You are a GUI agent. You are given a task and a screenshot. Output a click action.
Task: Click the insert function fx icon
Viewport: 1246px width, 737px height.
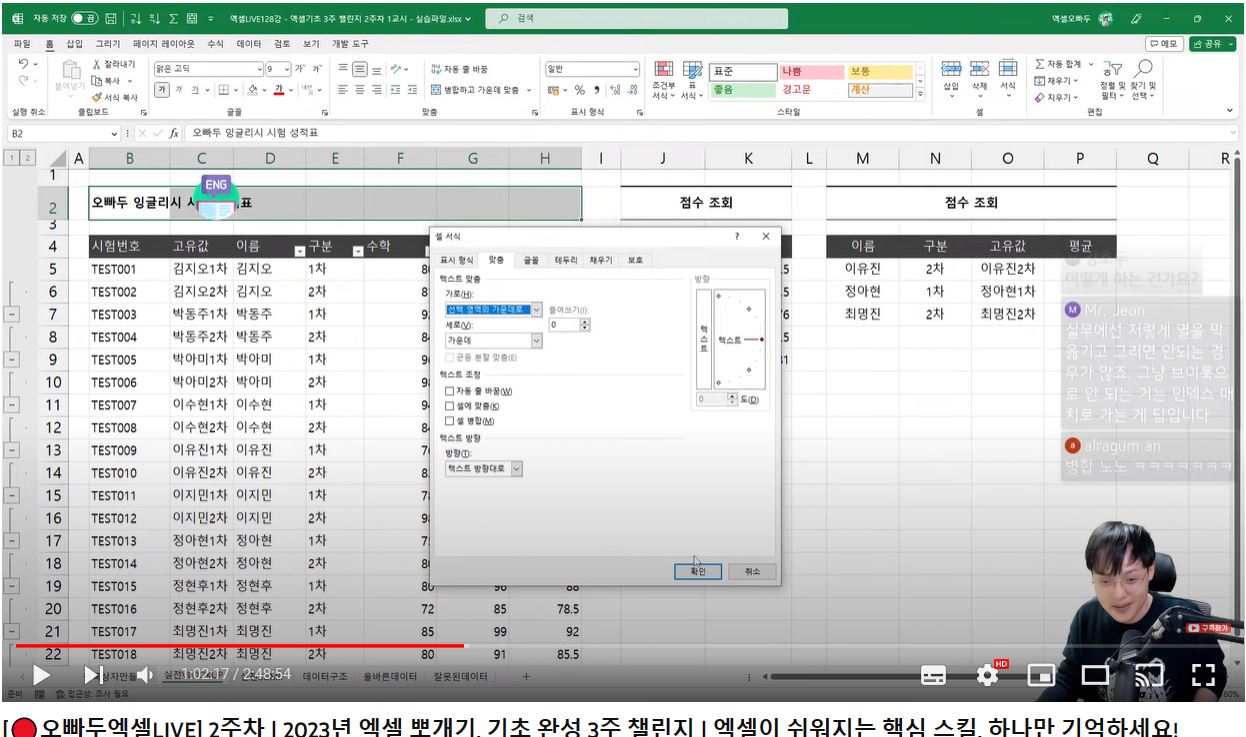tap(173, 133)
